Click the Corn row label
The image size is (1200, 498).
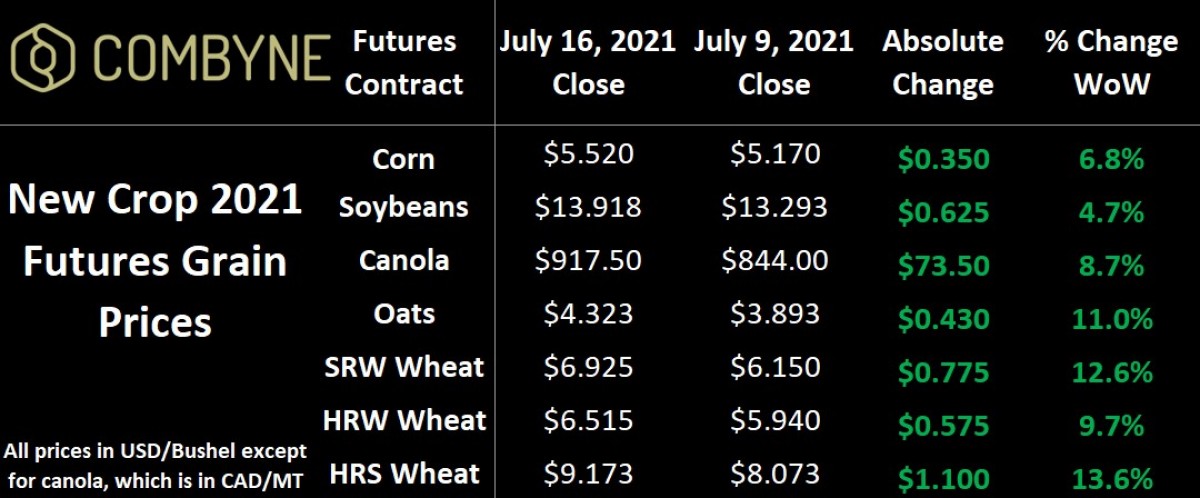tap(403, 158)
